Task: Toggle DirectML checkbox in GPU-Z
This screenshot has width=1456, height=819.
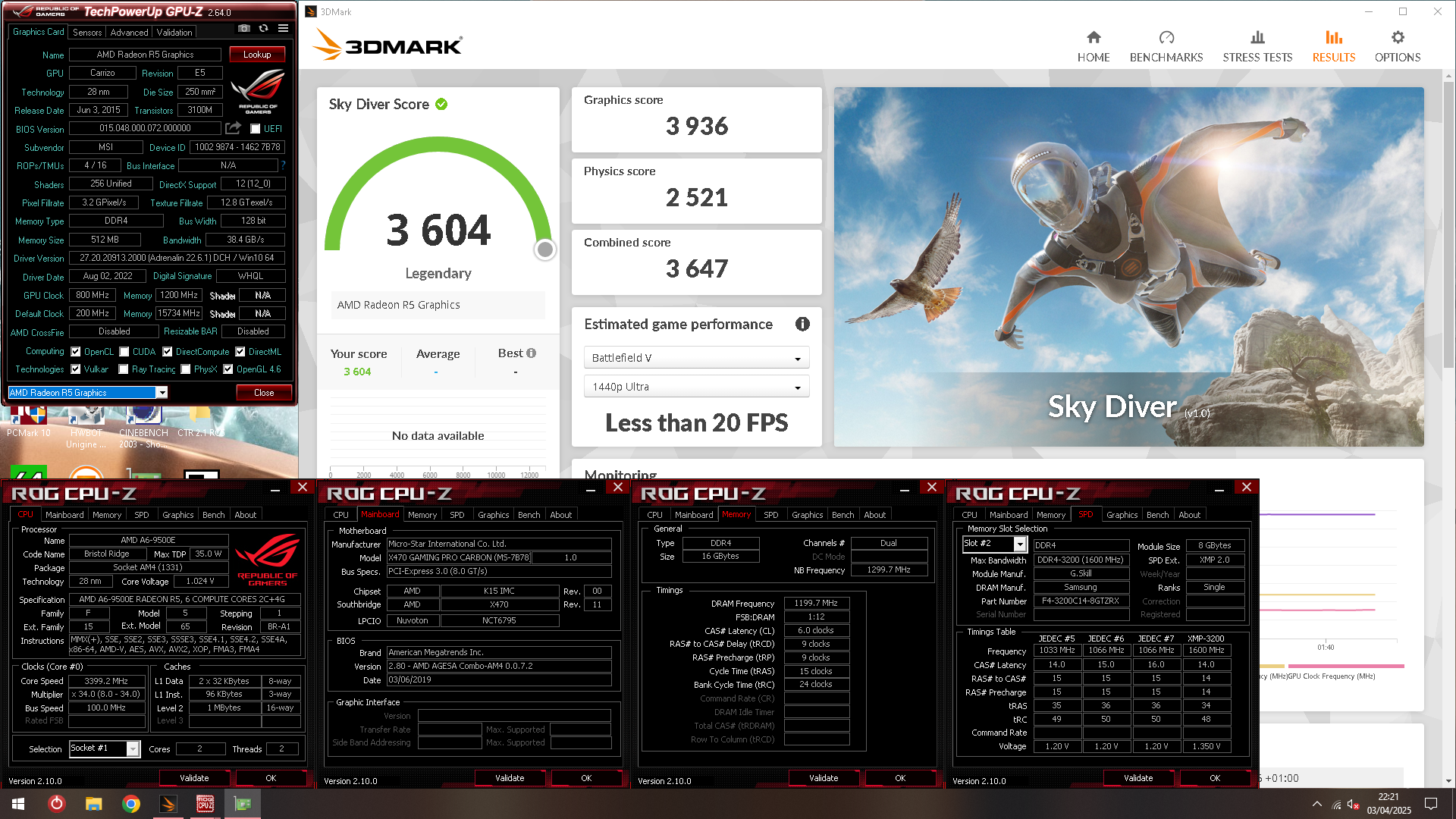Action: (240, 352)
